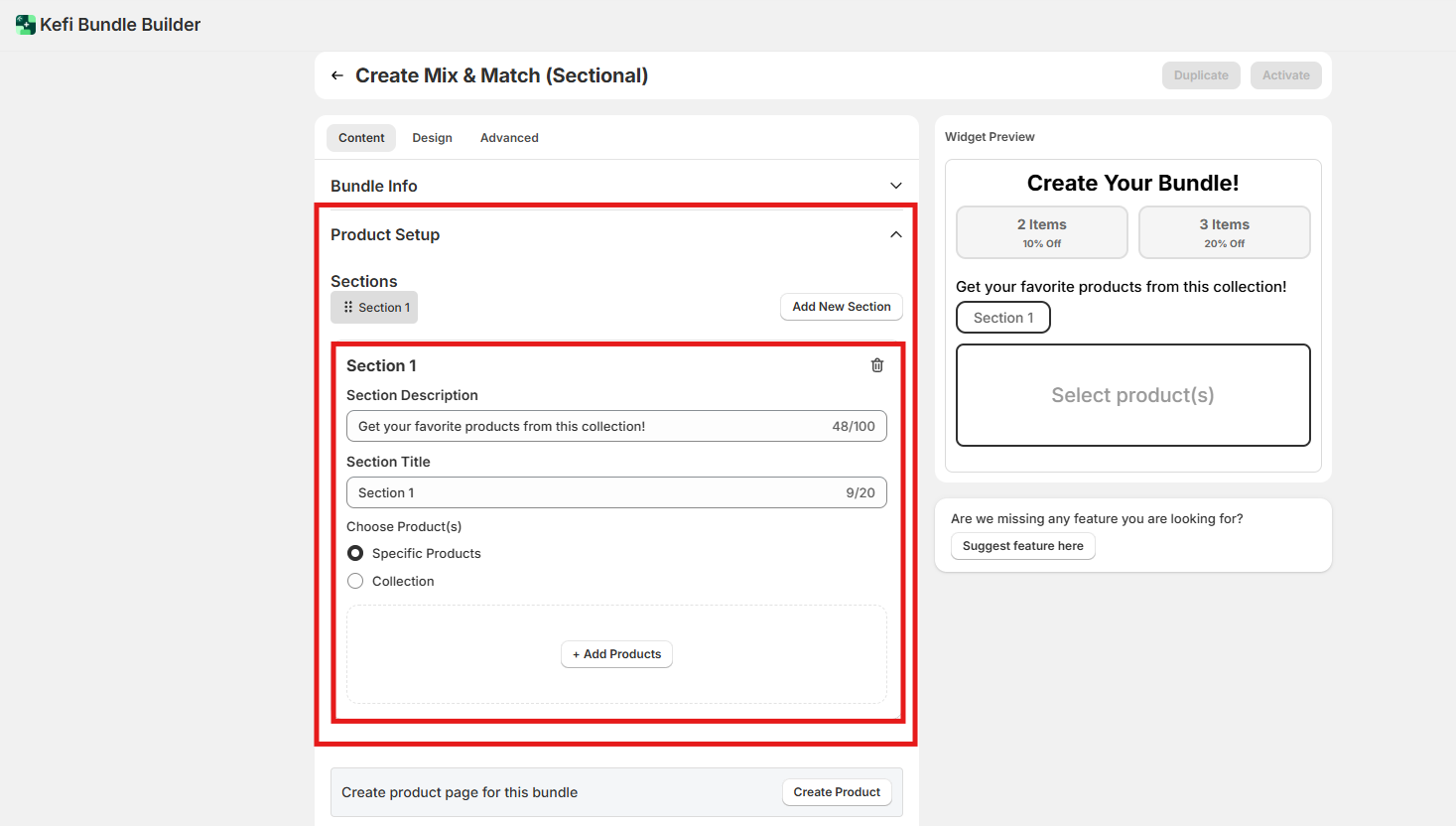Viewport: 1456px width, 826px height.
Task: Click the Create Product button
Action: tap(837, 792)
